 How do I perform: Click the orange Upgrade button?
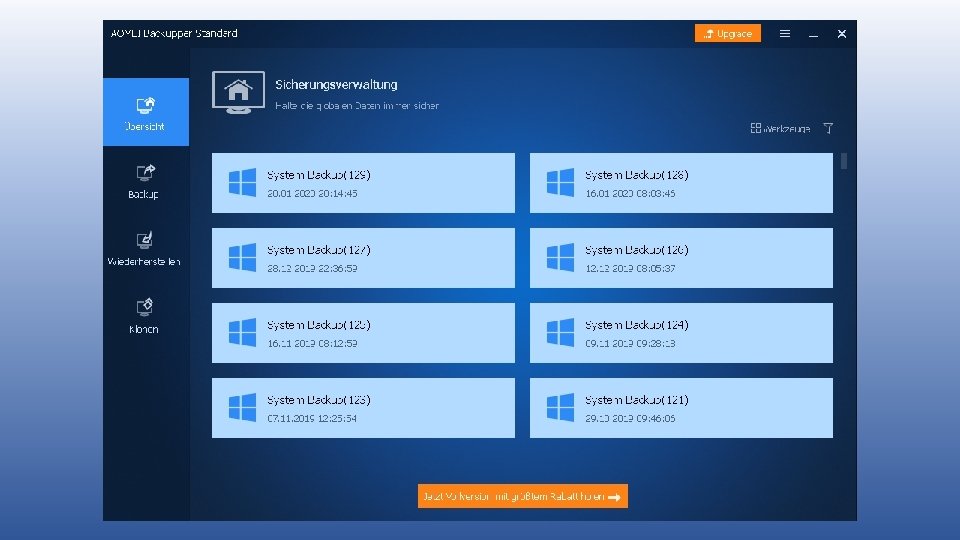click(727, 33)
